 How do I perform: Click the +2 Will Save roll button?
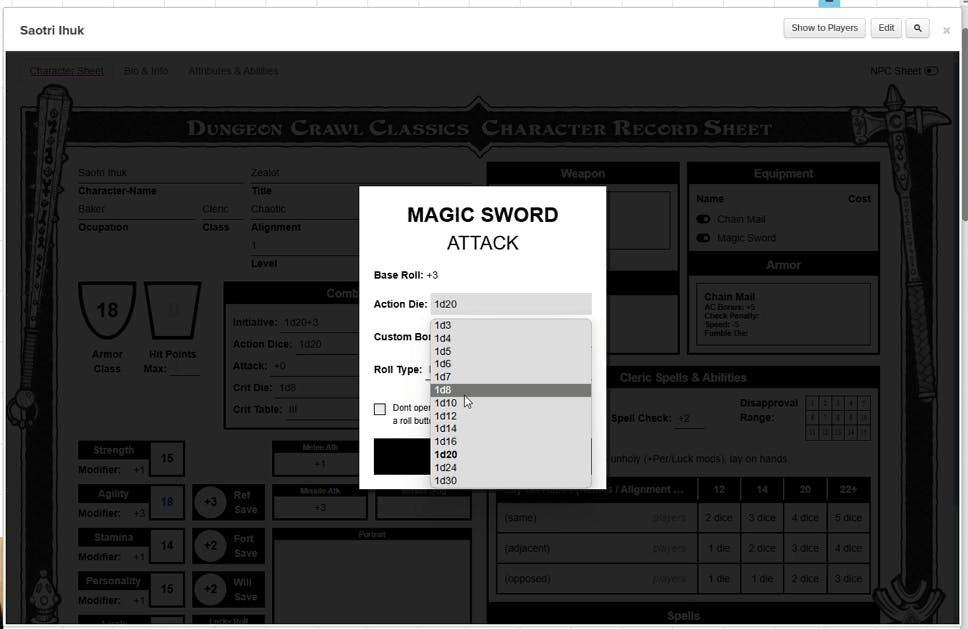coord(211,590)
